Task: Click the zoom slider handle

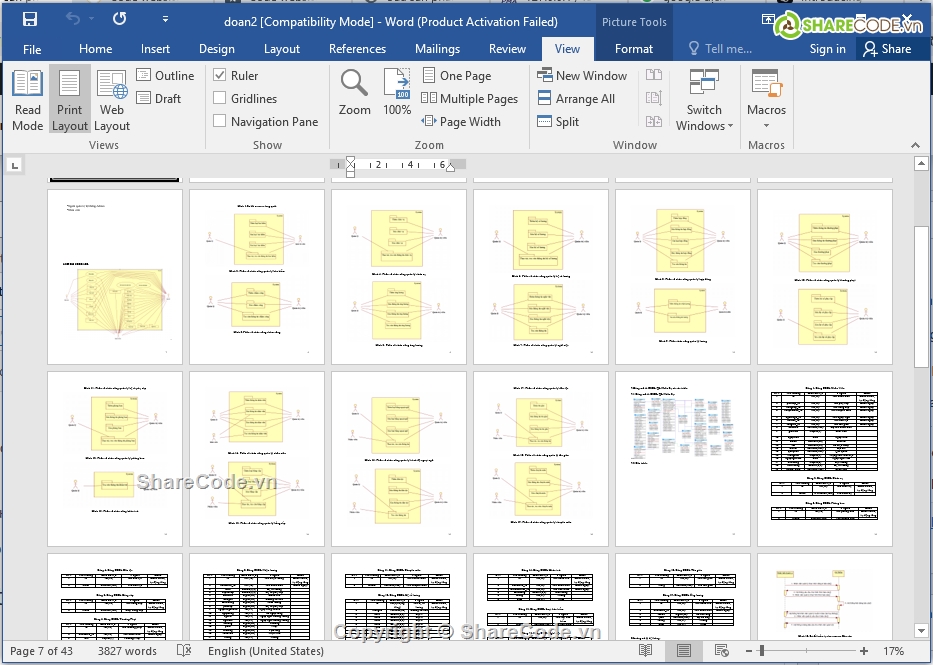Action: pyautogui.click(x=762, y=651)
